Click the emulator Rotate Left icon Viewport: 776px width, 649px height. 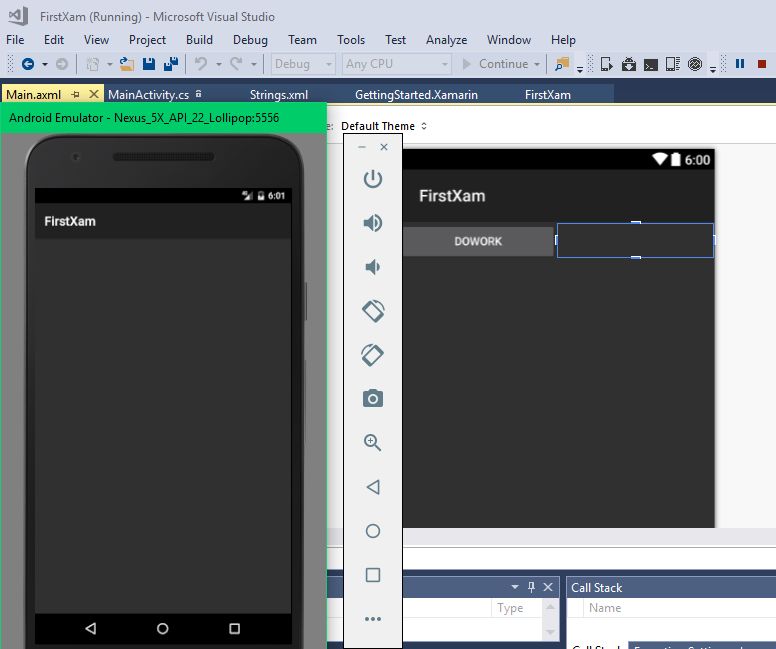pyautogui.click(x=373, y=311)
